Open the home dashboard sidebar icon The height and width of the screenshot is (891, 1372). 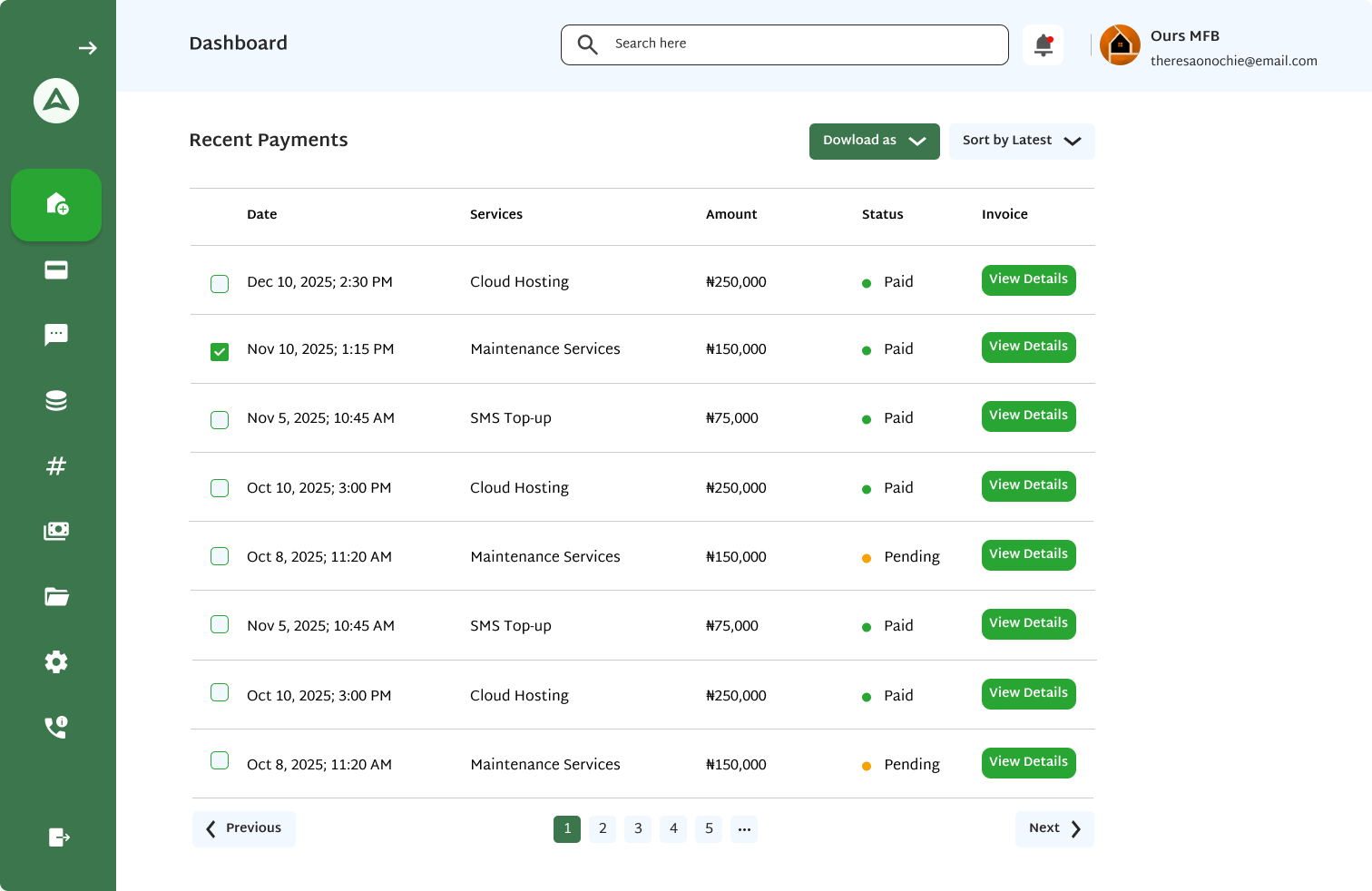[x=56, y=204]
